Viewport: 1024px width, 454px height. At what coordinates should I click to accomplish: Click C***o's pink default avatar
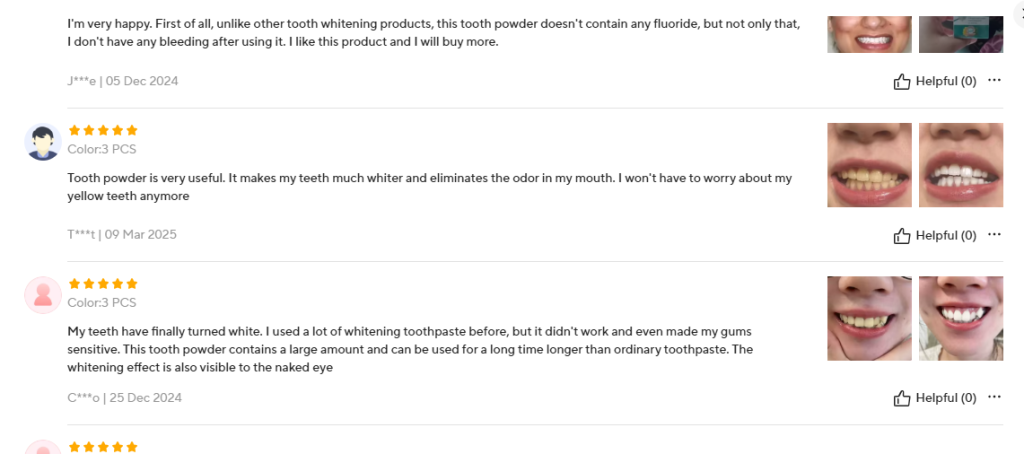tap(43, 295)
